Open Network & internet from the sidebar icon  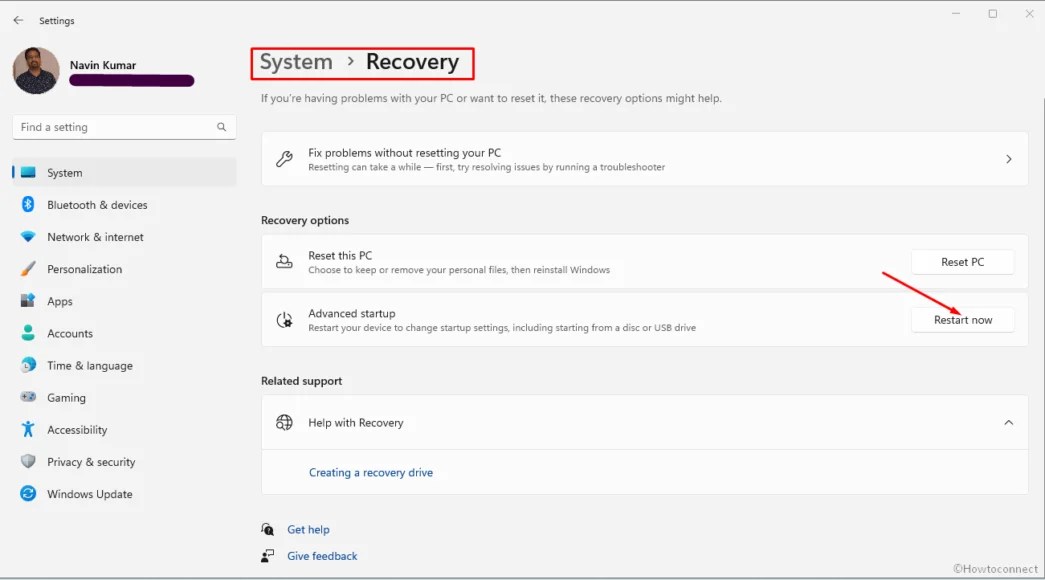coord(27,237)
